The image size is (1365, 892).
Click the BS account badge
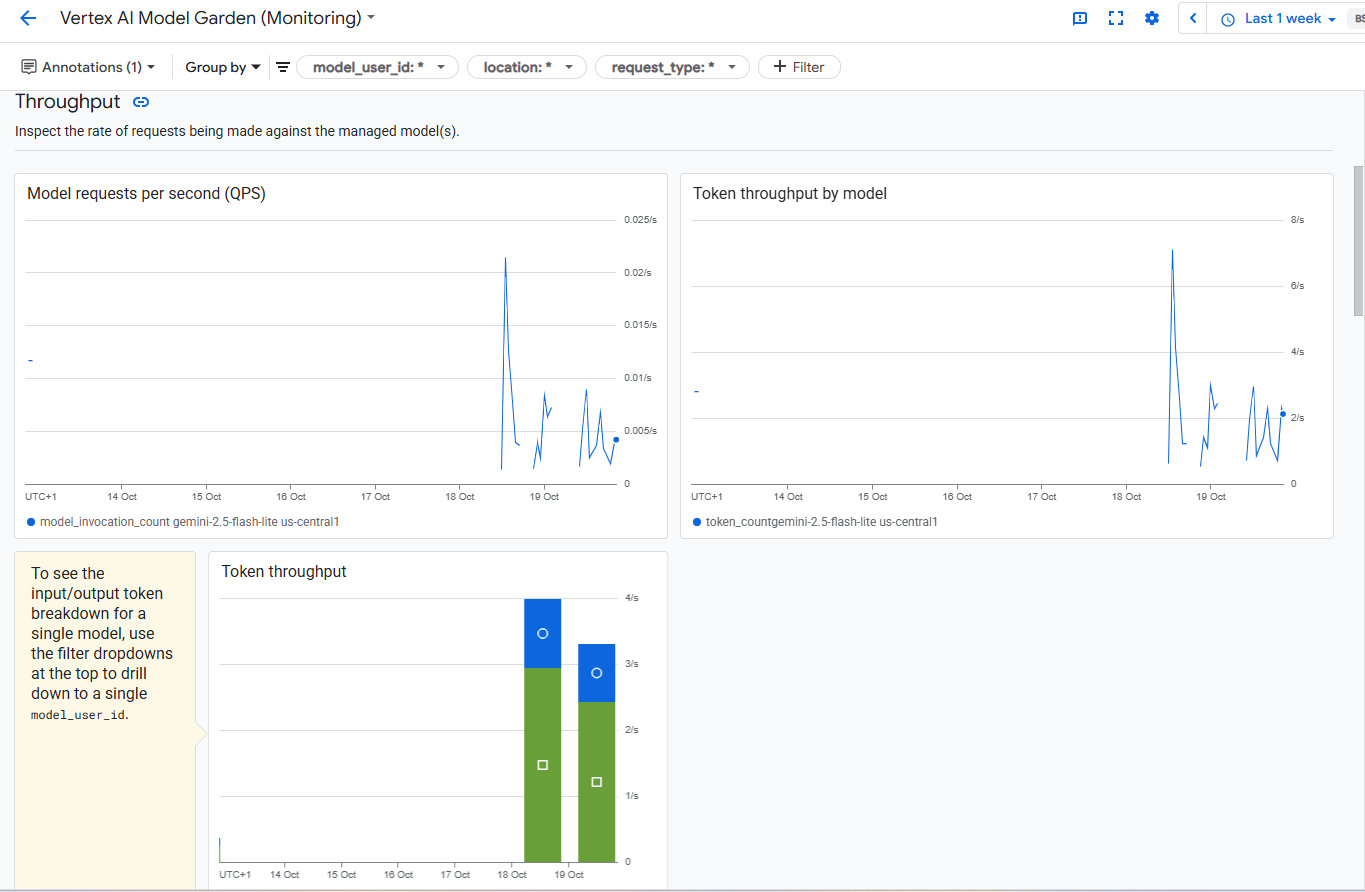1358,18
